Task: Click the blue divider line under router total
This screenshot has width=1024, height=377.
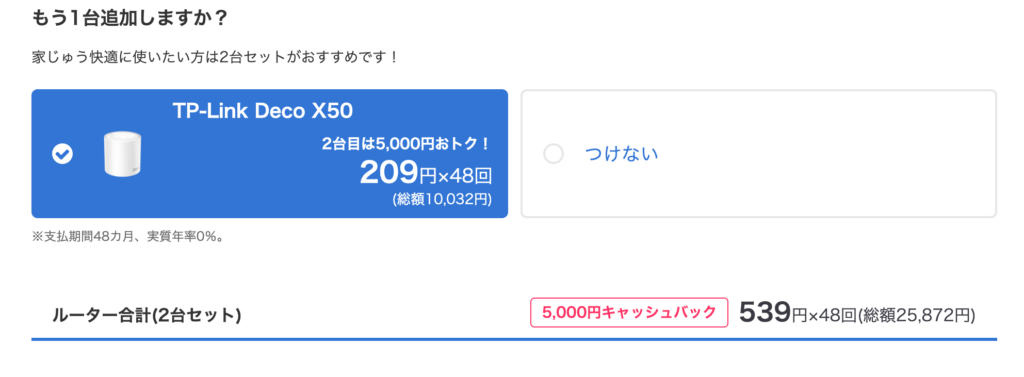Action: point(514,339)
